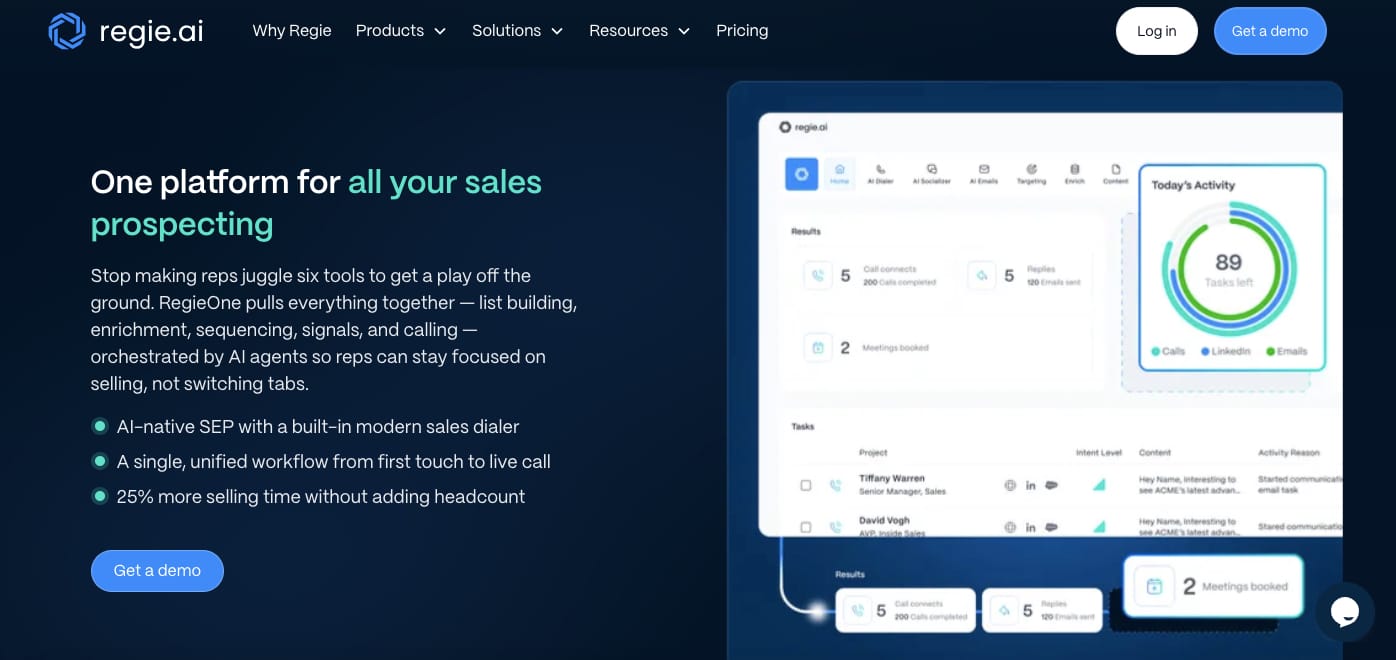Screen dimensions: 1396x660
Task: Open the Pricing page
Action: tap(742, 31)
